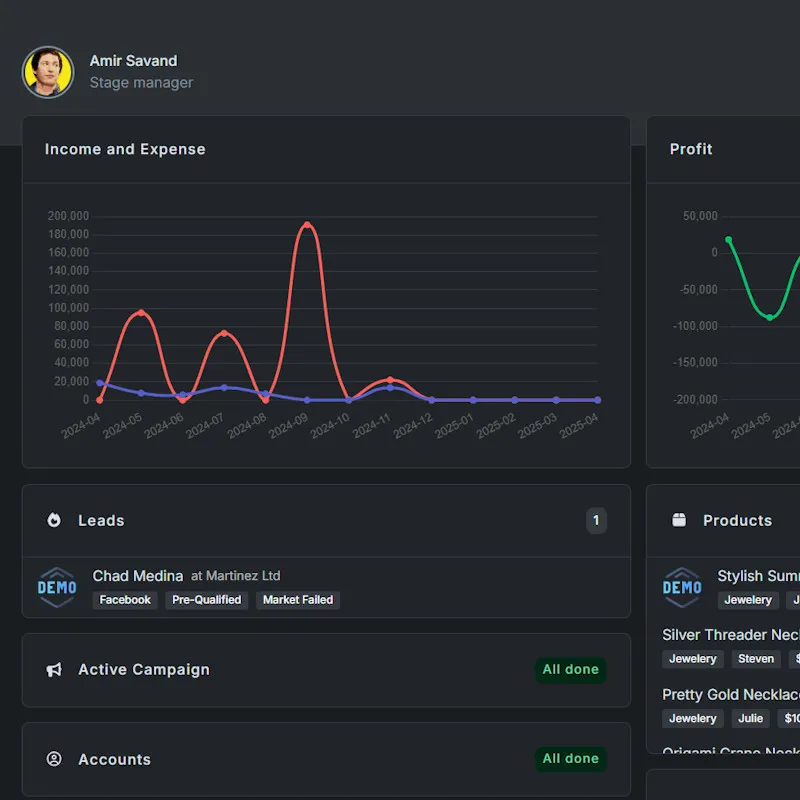Screen dimensions: 800x800
Task: Click the 2024-09 income peak point
Action: (x=307, y=225)
